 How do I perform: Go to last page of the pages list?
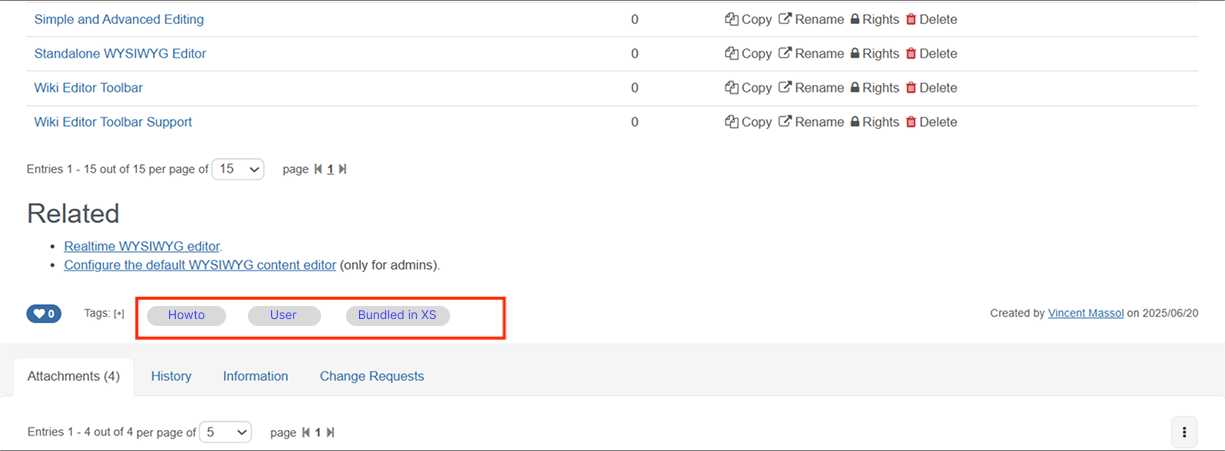point(343,169)
